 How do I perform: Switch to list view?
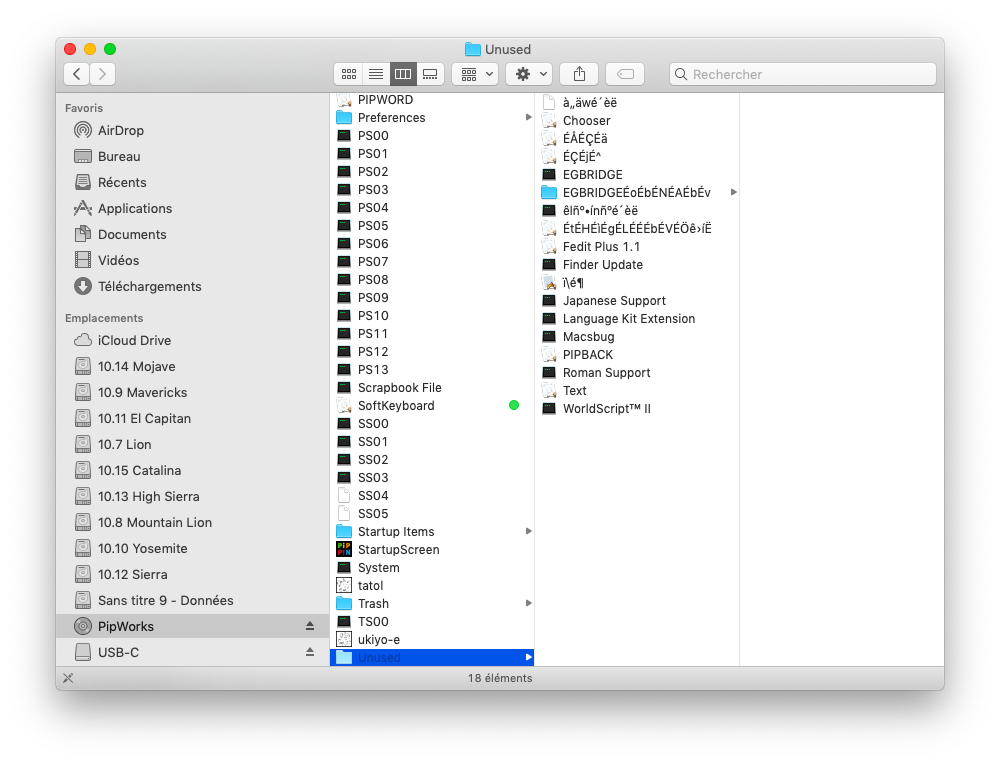[x=376, y=74]
